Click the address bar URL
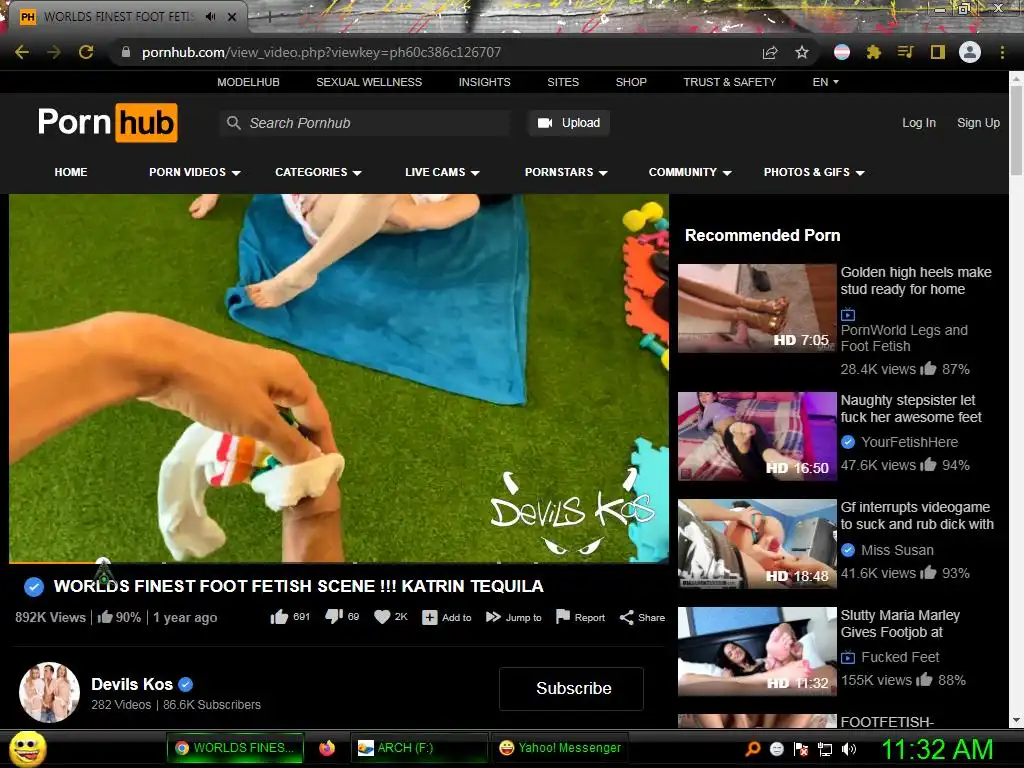1024x768 pixels. click(321, 52)
